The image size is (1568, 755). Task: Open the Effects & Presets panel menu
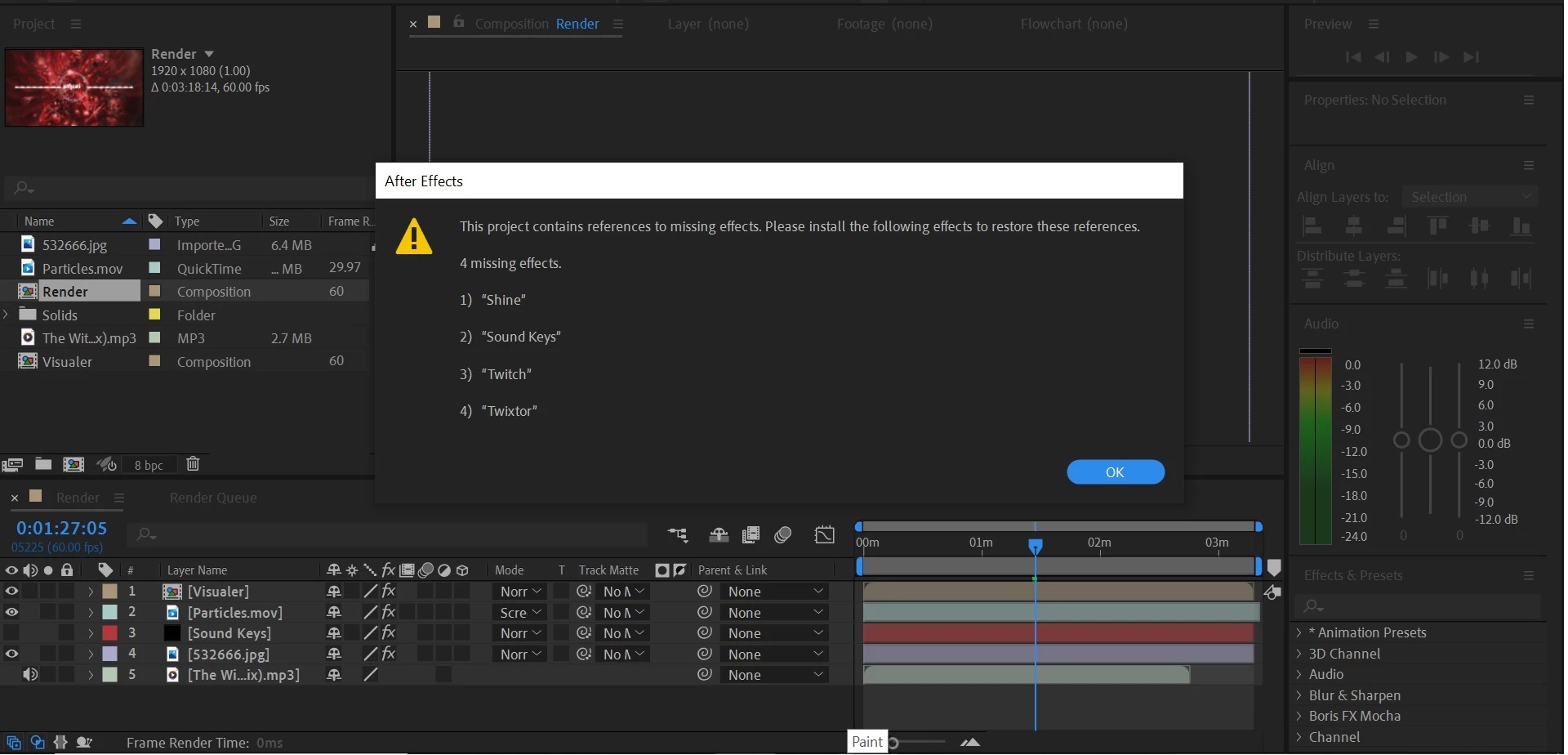tap(1529, 576)
